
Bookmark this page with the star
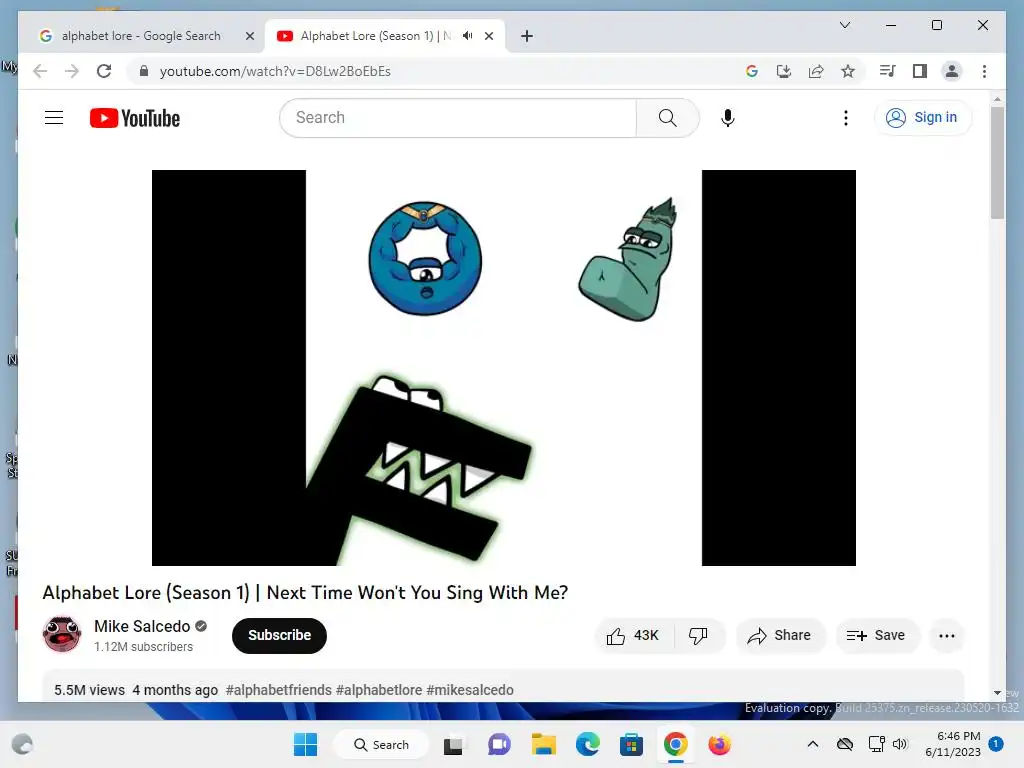click(848, 71)
